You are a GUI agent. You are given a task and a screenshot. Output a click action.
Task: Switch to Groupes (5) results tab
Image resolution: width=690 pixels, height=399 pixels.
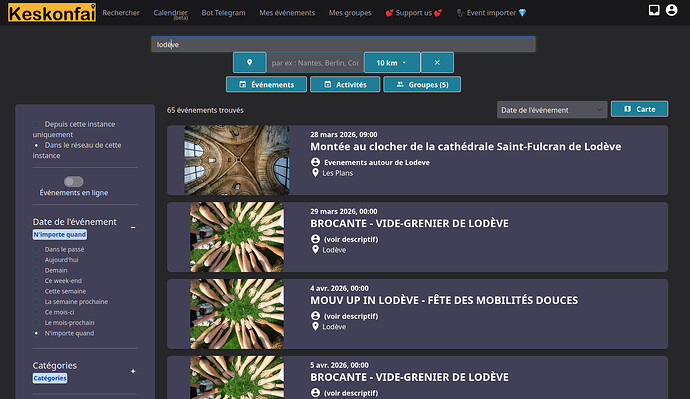pos(422,84)
